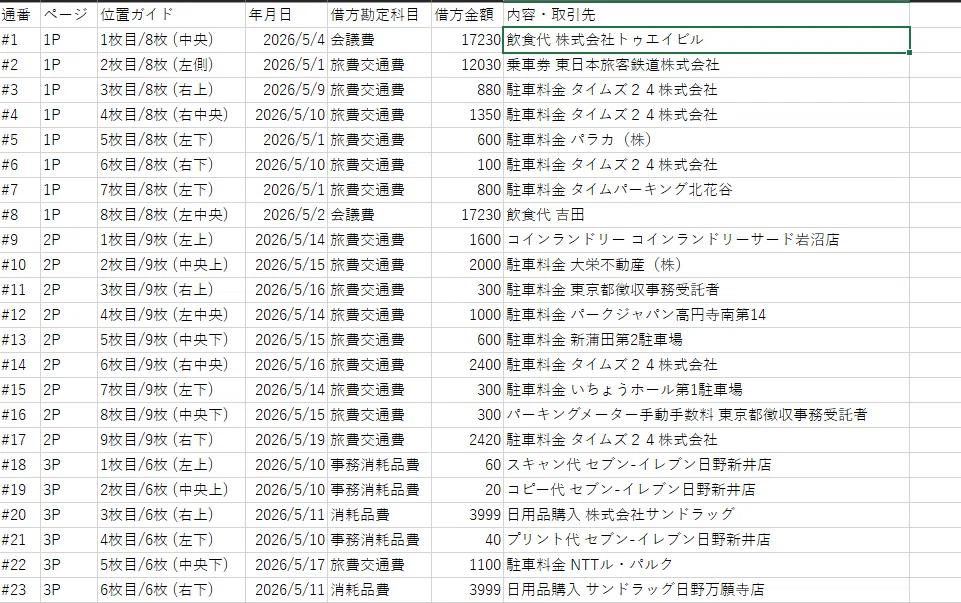This screenshot has height=603, width=961.
Task: Click cell パーキングメーター手動手数料 東京都徴収事務受託者
Action: point(706,415)
